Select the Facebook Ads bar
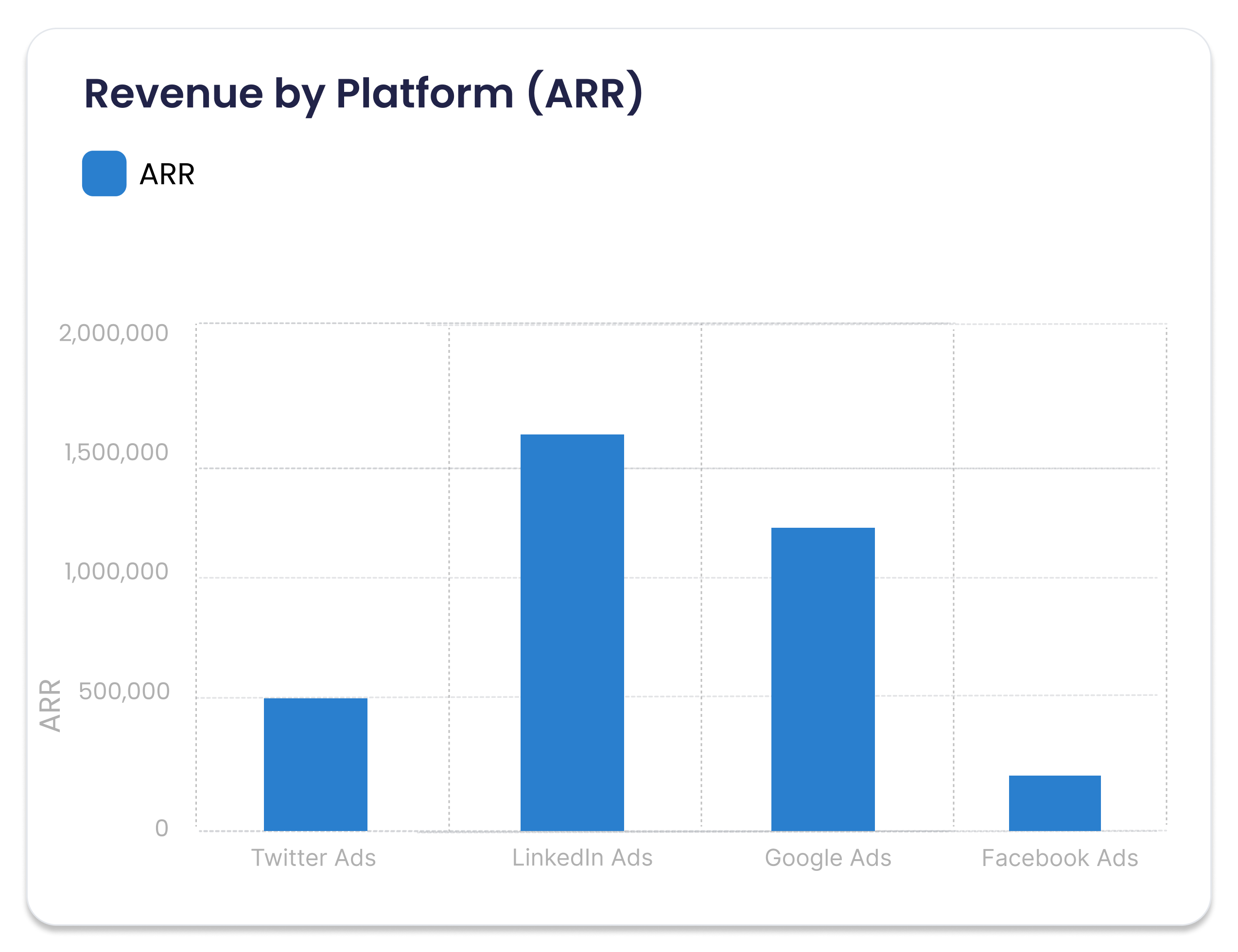Image resolution: width=1238 pixels, height=952 pixels. (x=1055, y=803)
